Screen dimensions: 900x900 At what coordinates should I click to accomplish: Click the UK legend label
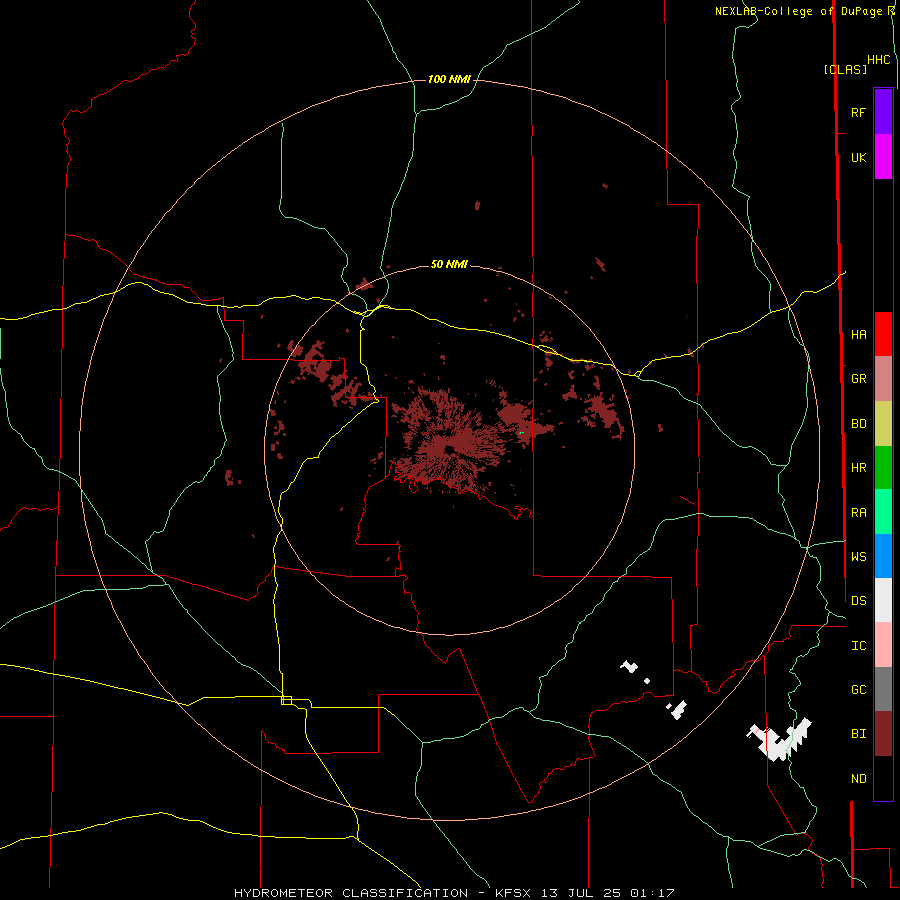[858, 157]
